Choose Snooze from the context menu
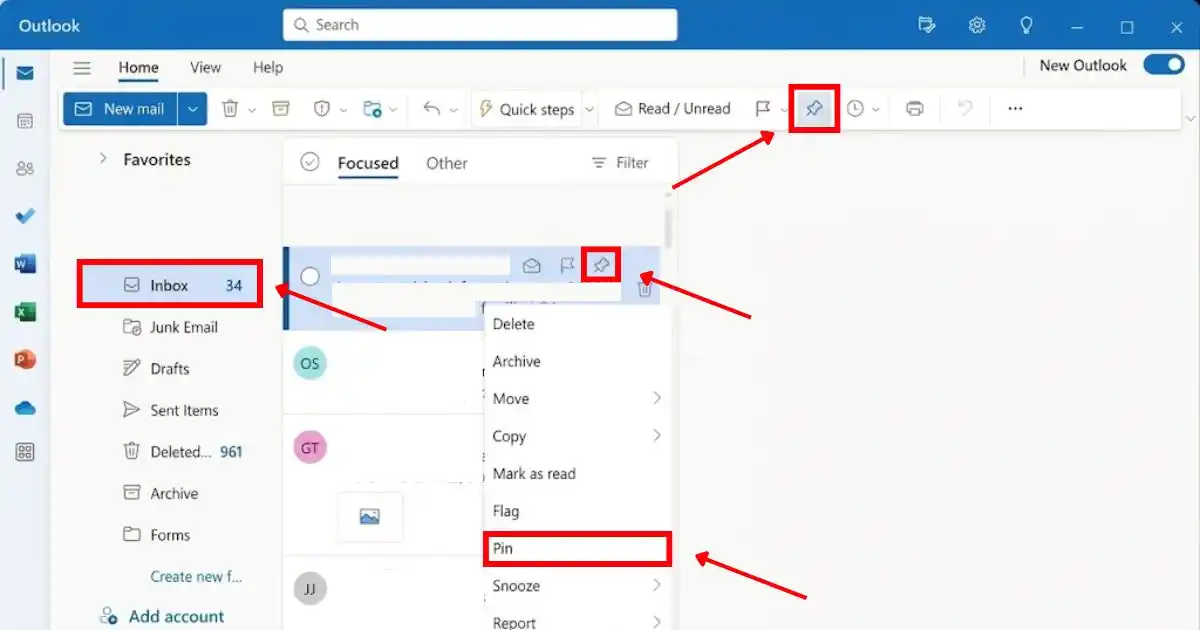Screen dimensions: 1200x630 [x=577, y=586]
